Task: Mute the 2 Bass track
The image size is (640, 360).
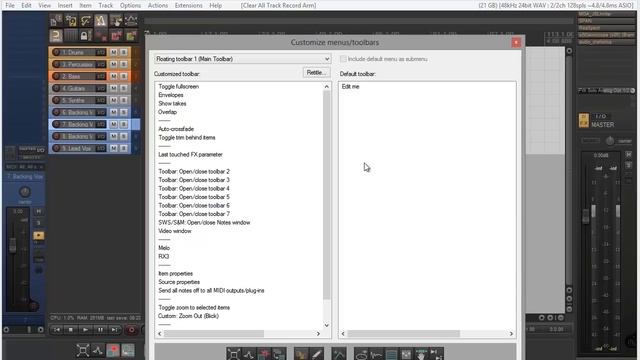Action: (113, 76)
